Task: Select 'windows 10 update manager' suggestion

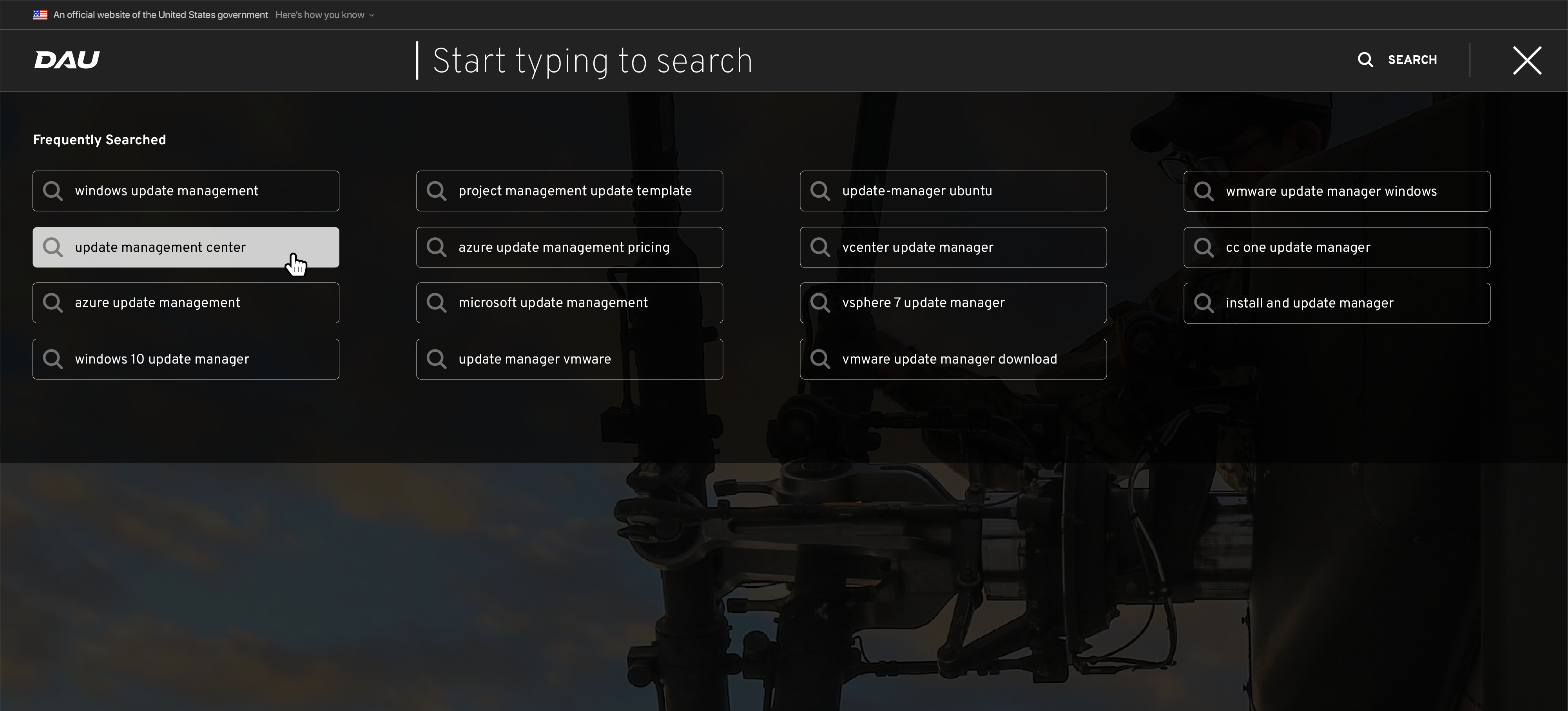Action: pos(186,359)
